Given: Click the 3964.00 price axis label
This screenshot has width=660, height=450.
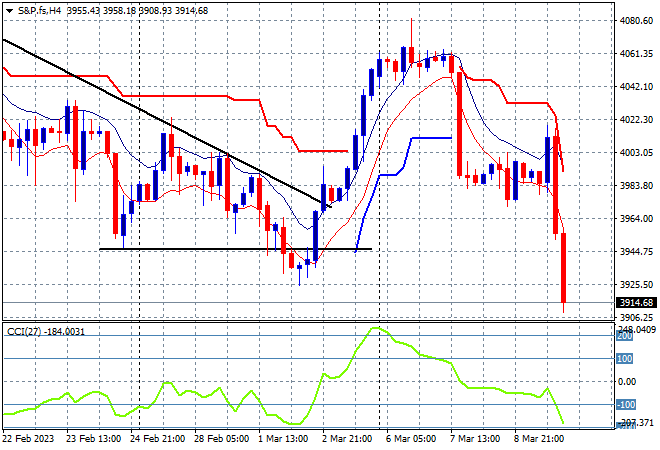Looking at the screenshot, I should (x=636, y=218).
